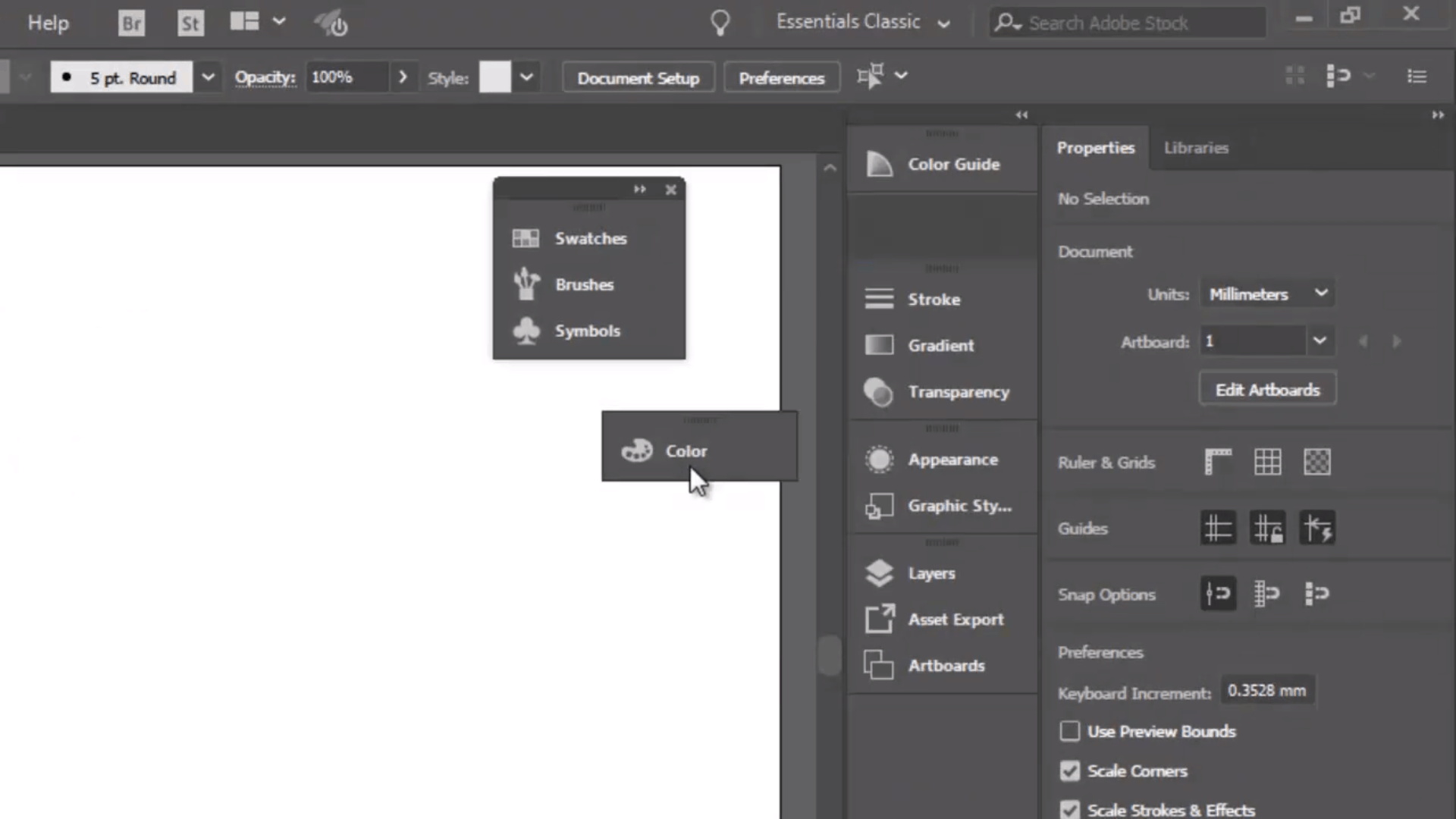Go to the previous artboard arrow
This screenshot has height=819, width=1456.
tap(1363, 341)
